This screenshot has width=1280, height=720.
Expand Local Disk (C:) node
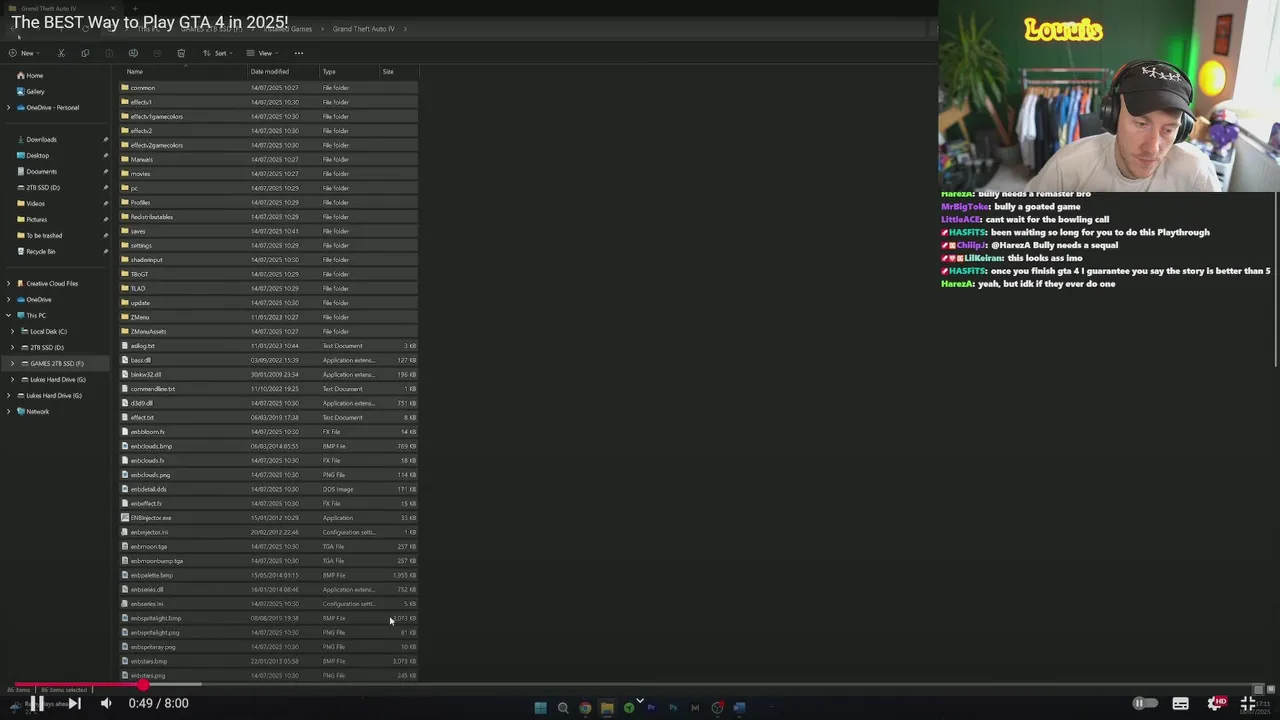[13, 331]
